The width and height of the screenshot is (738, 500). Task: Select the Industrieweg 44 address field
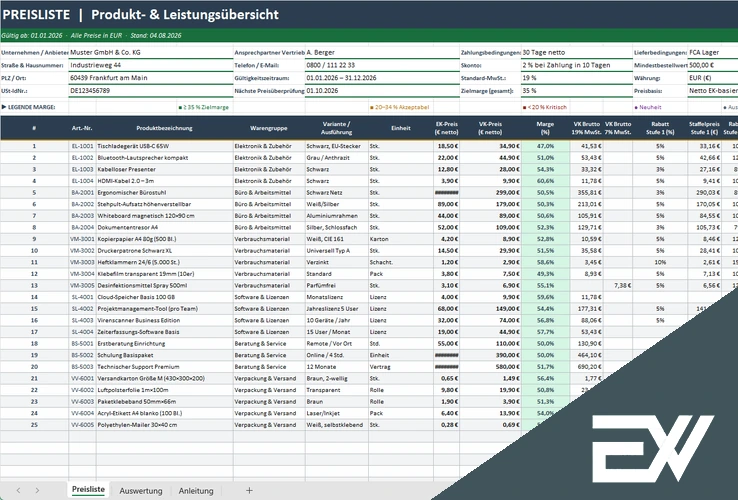pyautogui.click(x=151, y=65)
